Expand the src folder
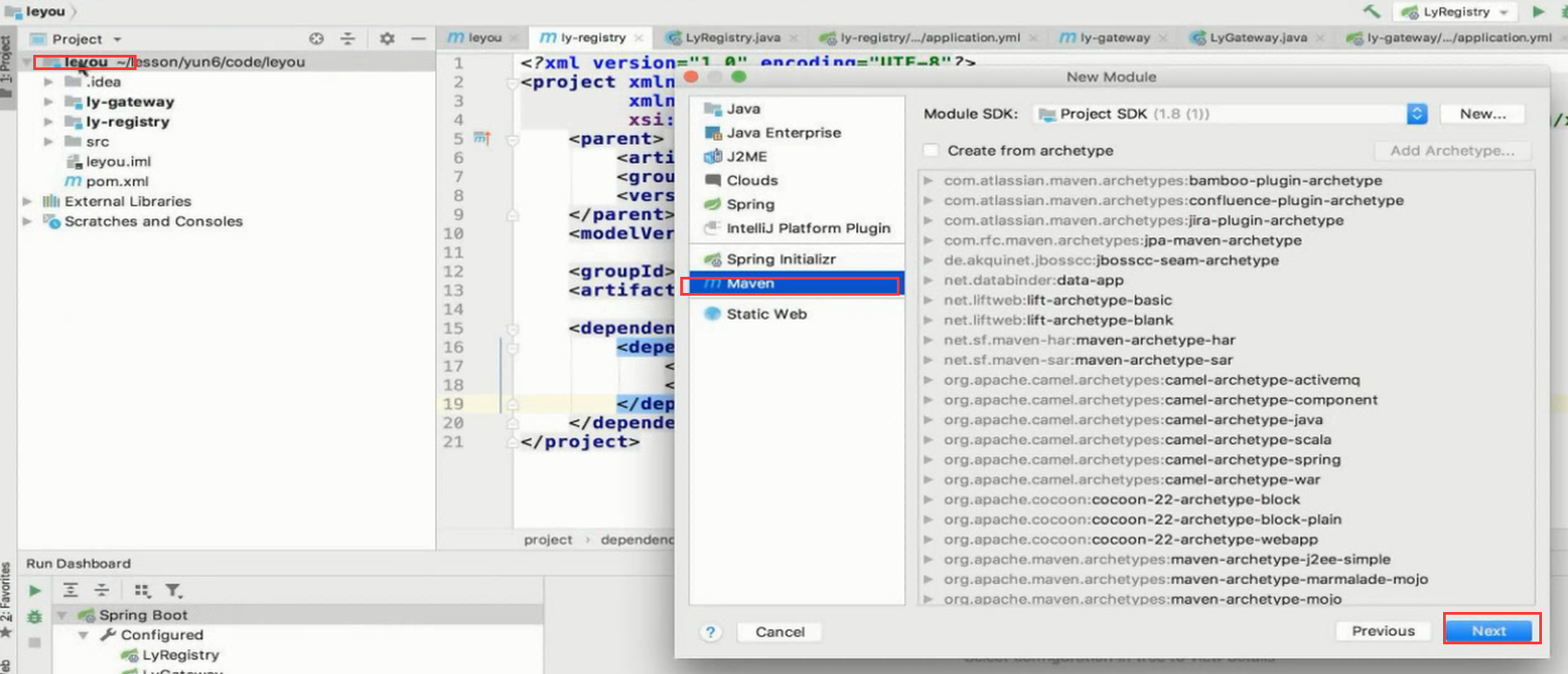 coord(49,141)
